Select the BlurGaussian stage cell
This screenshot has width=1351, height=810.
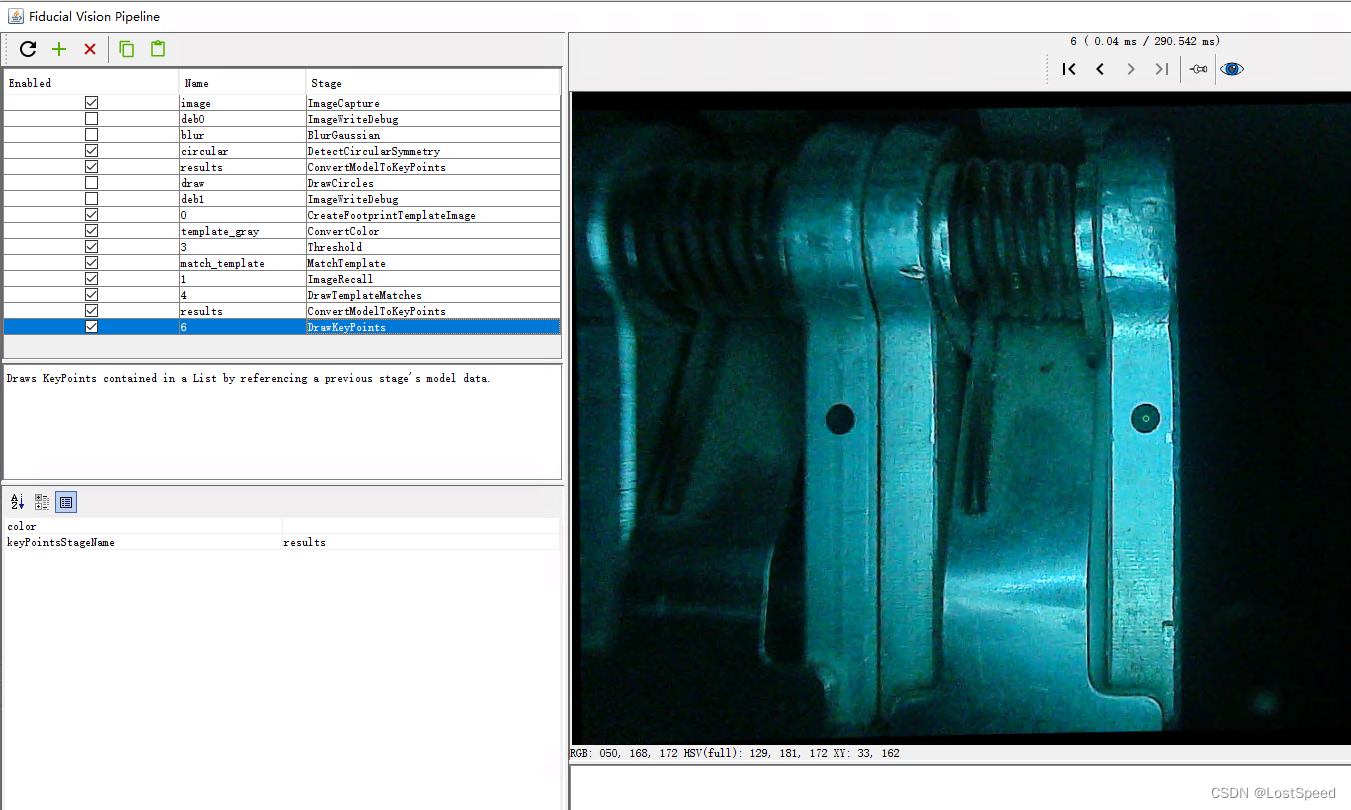pos(433,135)
